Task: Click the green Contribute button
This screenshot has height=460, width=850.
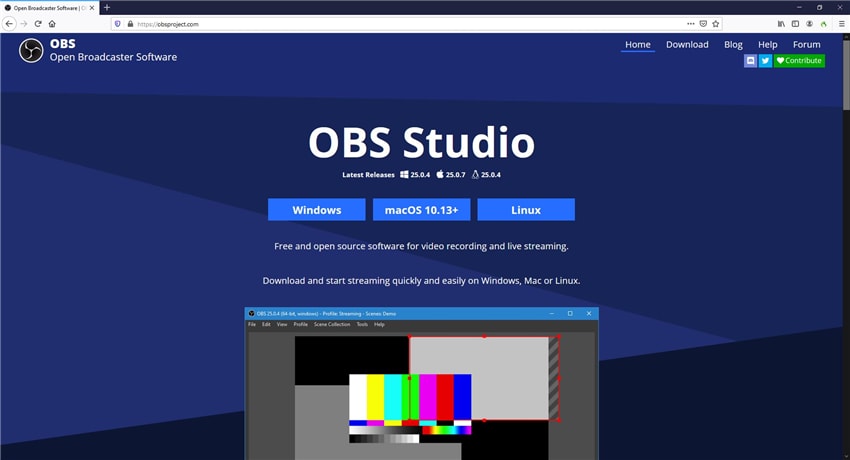Action: 799,61
